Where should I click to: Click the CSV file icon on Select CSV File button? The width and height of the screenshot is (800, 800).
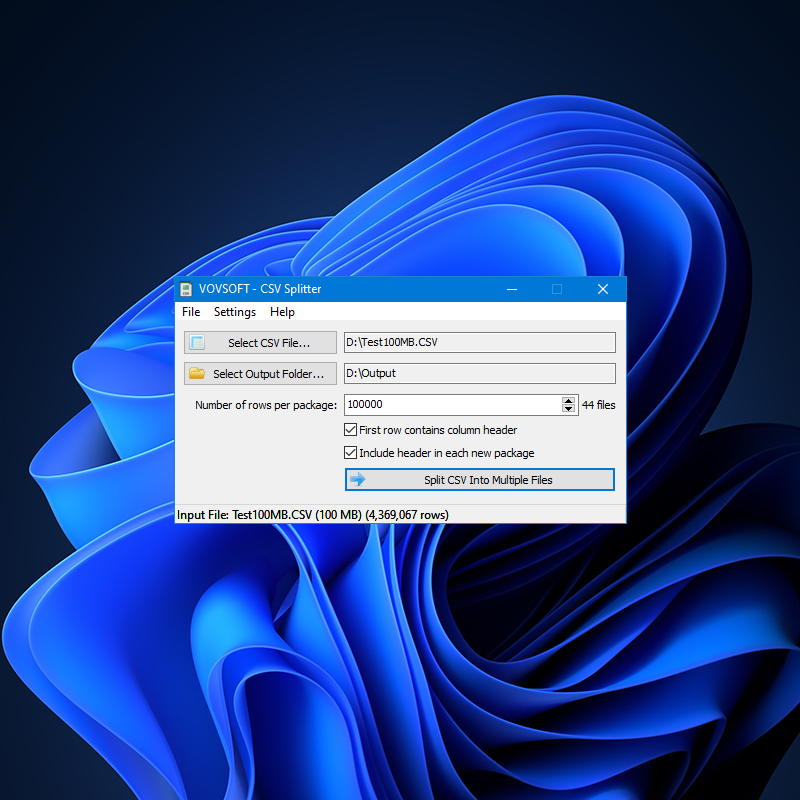[x=197, y=342]
